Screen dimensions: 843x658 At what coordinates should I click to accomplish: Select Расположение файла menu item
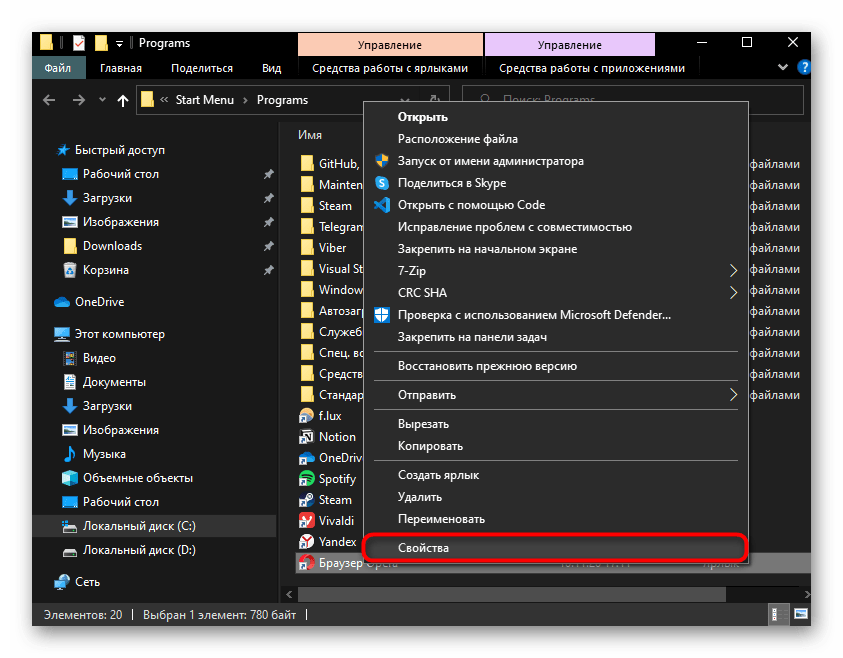click(x=556, y=139)
